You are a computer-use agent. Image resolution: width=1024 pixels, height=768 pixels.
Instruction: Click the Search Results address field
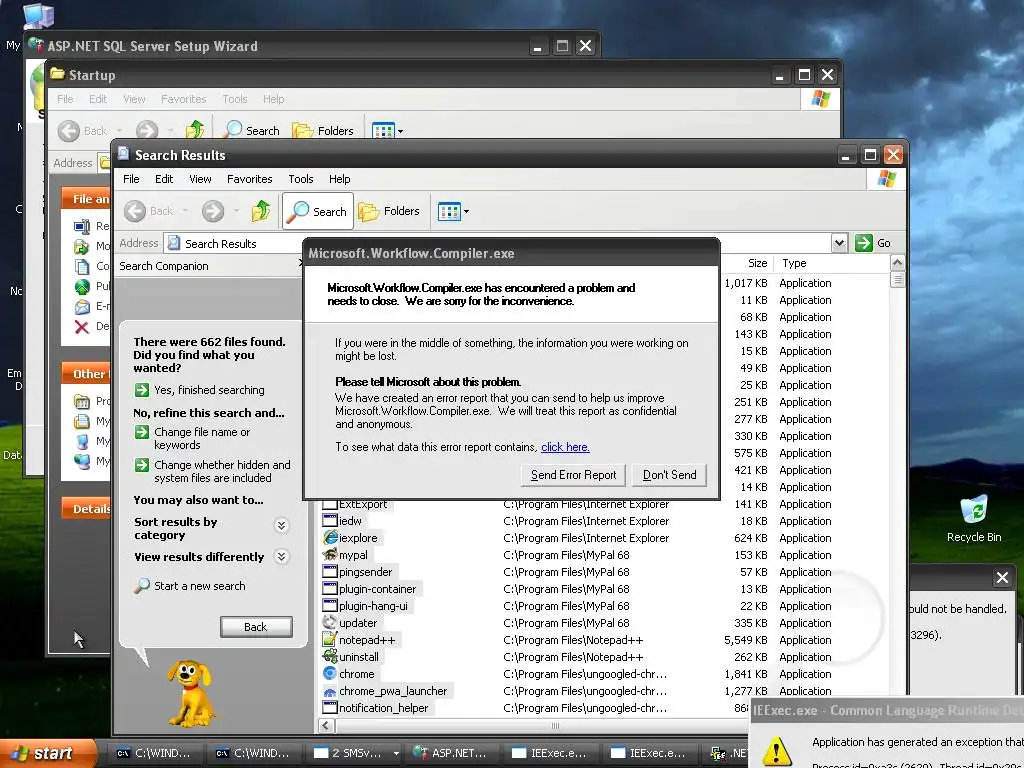498,243
